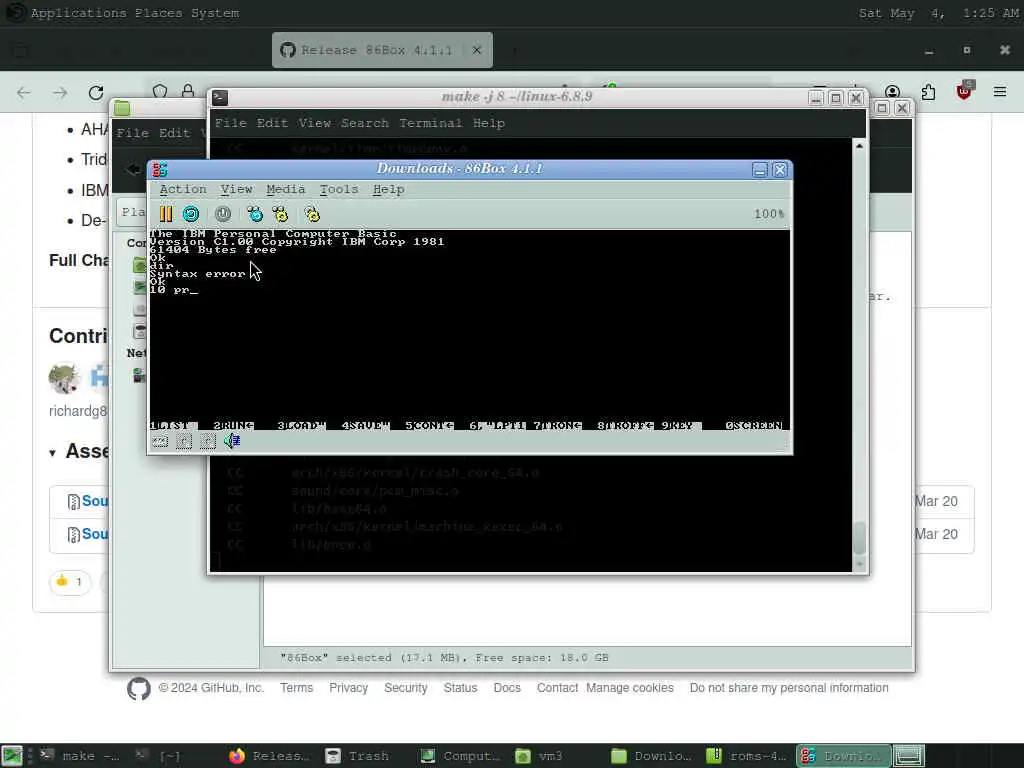Click the sound speaker icon in 86Box status bar
The width and height of the screenshot is (1024, 768).
tap(232, 441)
